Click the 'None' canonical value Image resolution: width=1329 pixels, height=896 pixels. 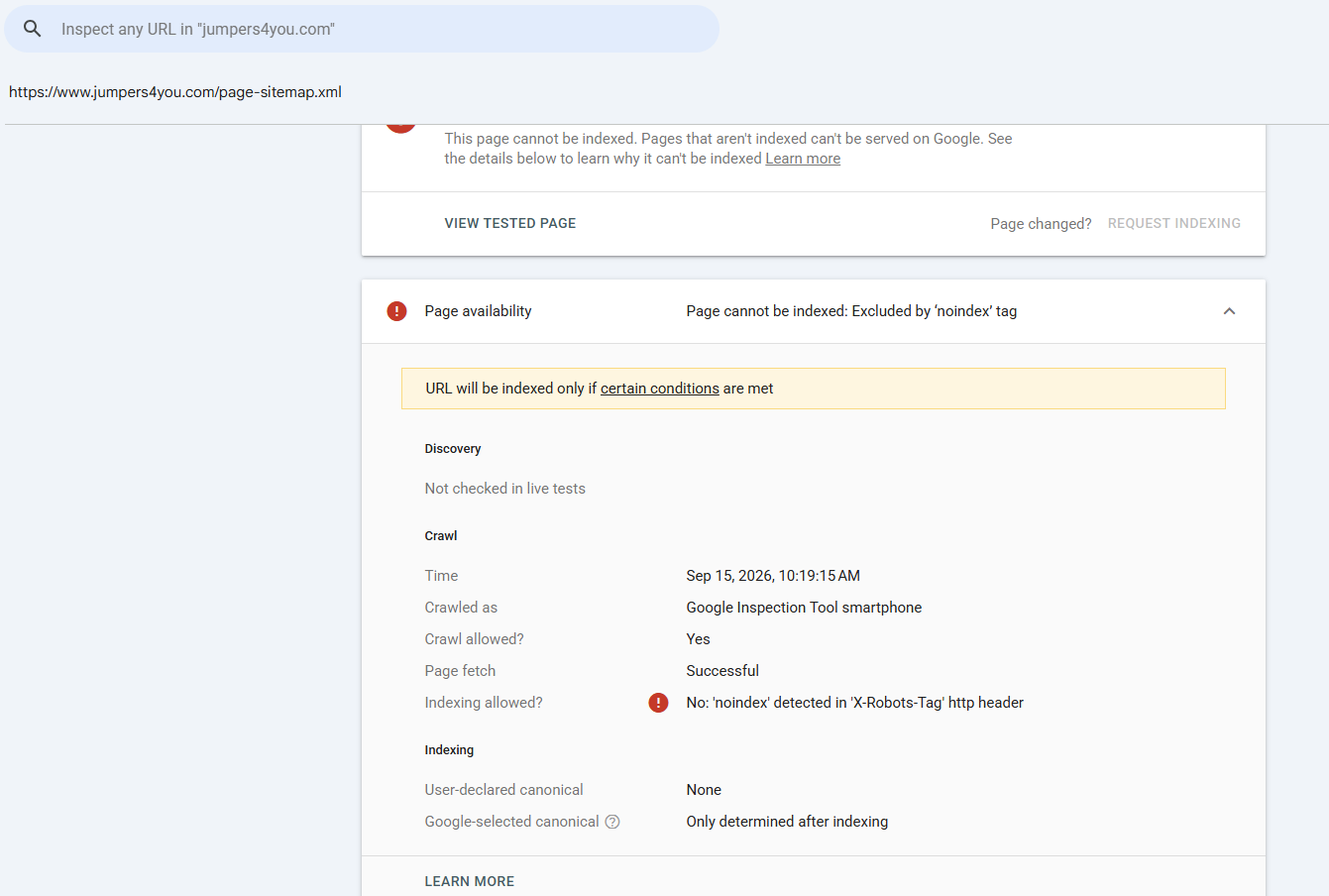[704, 790]
